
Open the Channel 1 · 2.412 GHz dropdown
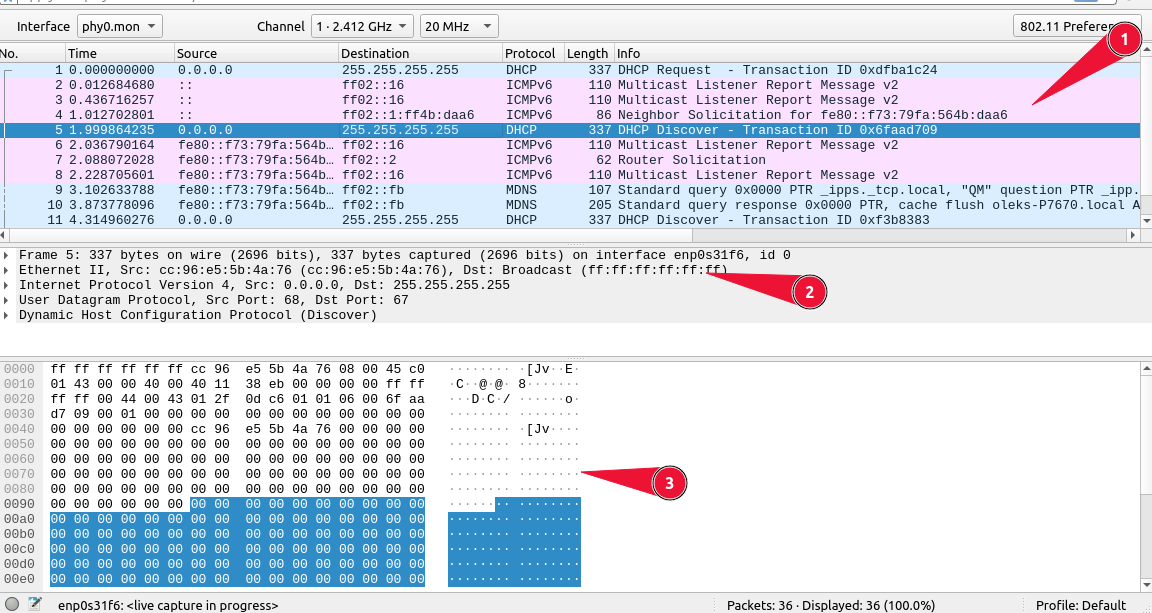point(362,26)
